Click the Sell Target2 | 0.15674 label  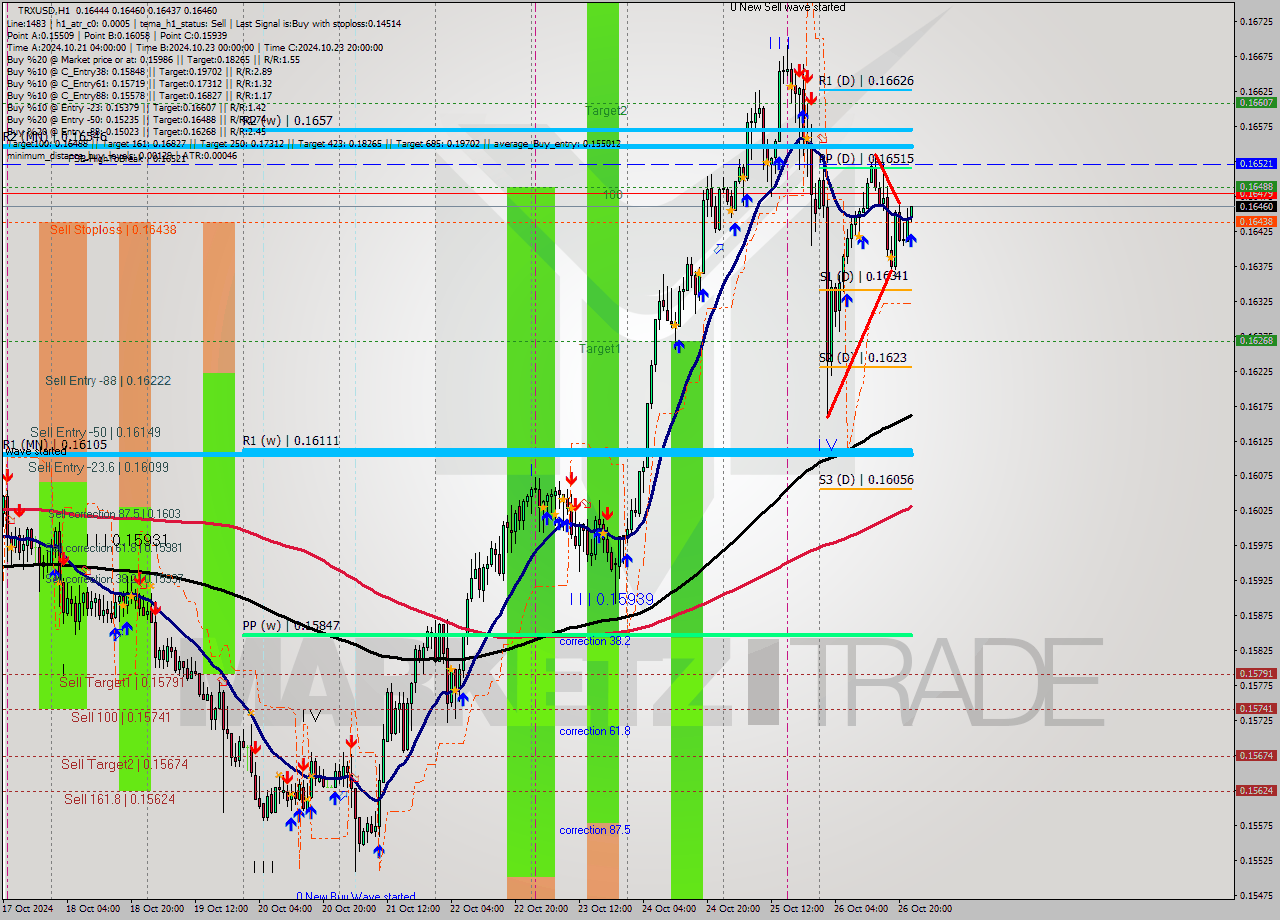[125, 764]
